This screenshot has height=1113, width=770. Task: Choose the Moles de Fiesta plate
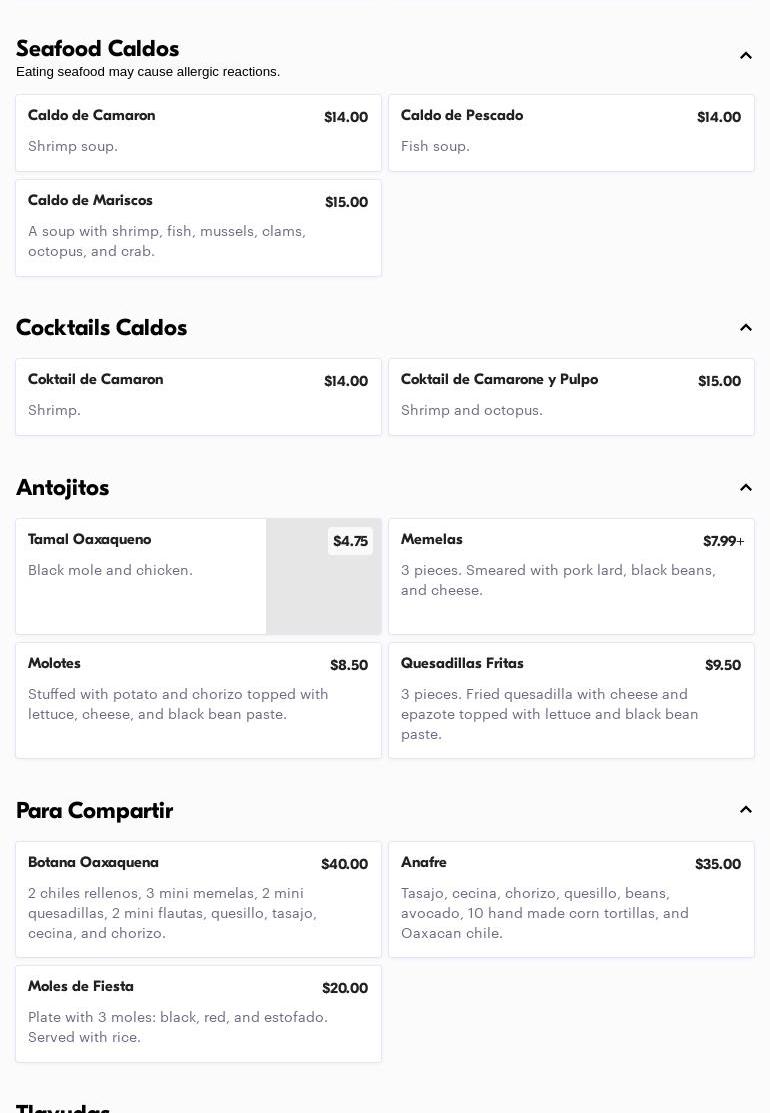pyautogui.click(x=198, y=1013)
